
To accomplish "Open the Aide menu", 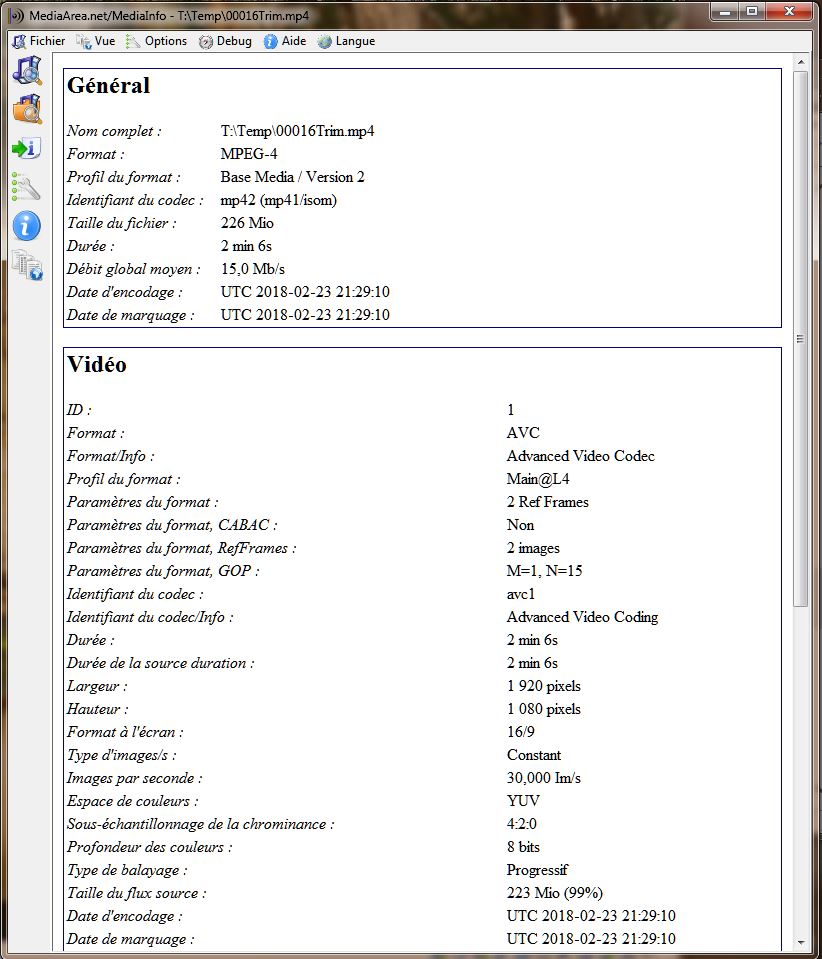I will 285,41.
